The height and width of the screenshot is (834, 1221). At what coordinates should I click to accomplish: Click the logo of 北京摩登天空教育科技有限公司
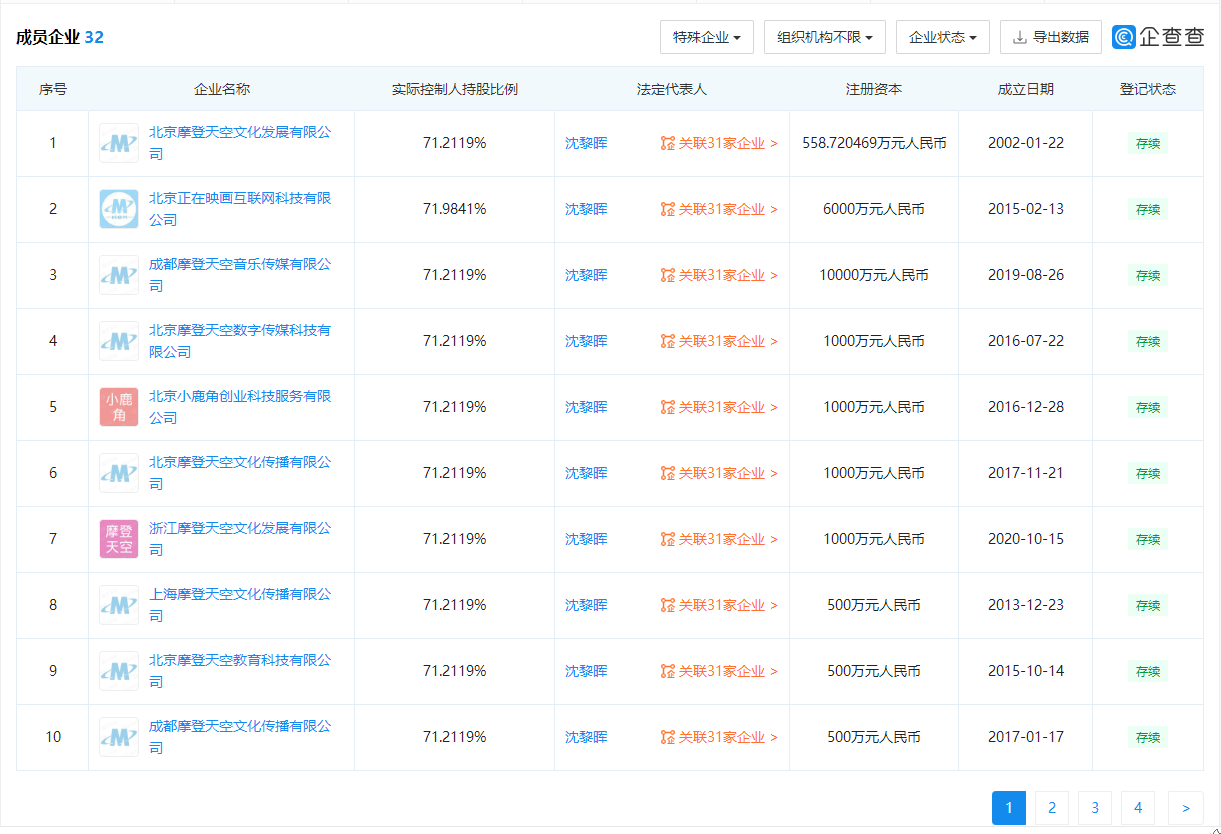(119, 671)
